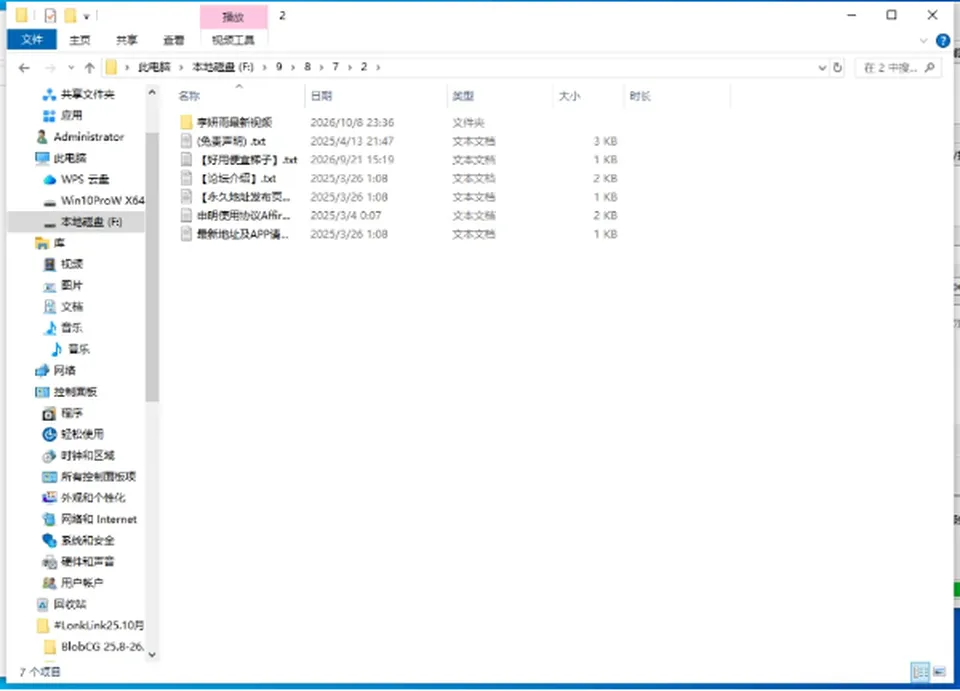The image size is (960, 691).
Task: Open the Customize Quick Access Toolbar dropdown
Action: [x=86, y=16]
